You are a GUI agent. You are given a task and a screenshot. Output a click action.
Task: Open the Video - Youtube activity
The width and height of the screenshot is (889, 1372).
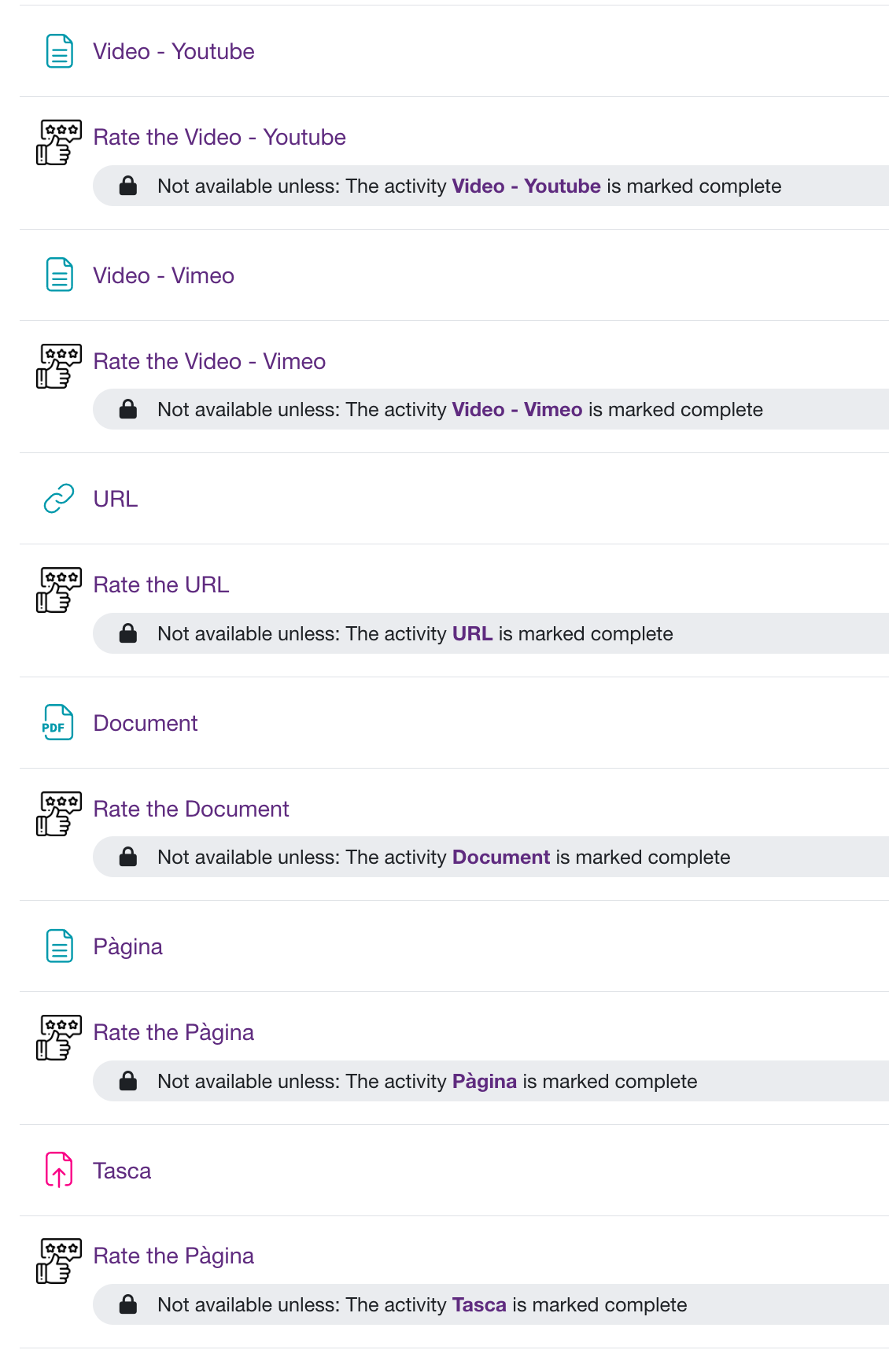coord(173,52)
